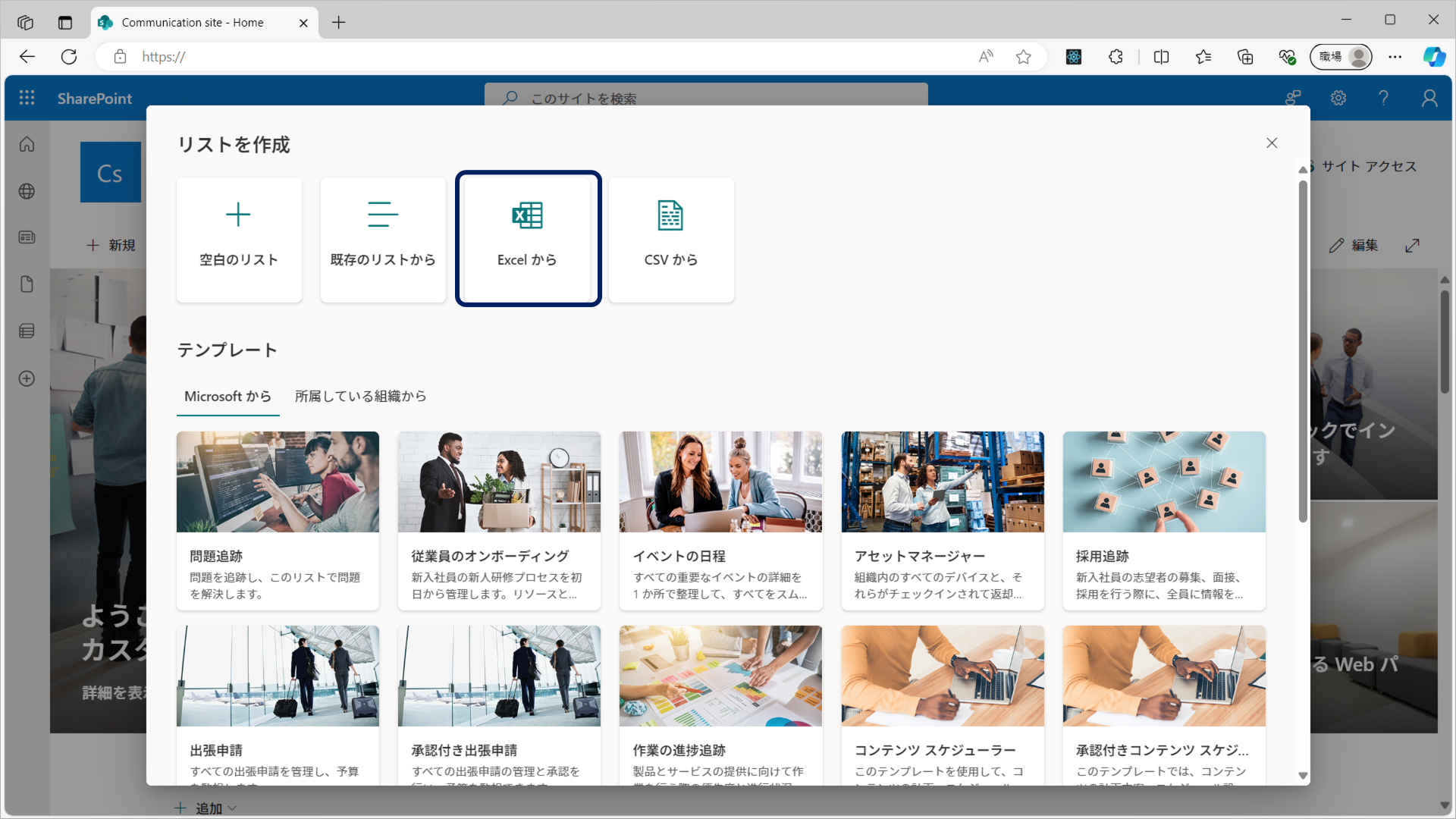The width and height of the screenshot is (1456, 819).
Task: Open the SharePoint settings gear icon
Action: [x=1338, y=98]
